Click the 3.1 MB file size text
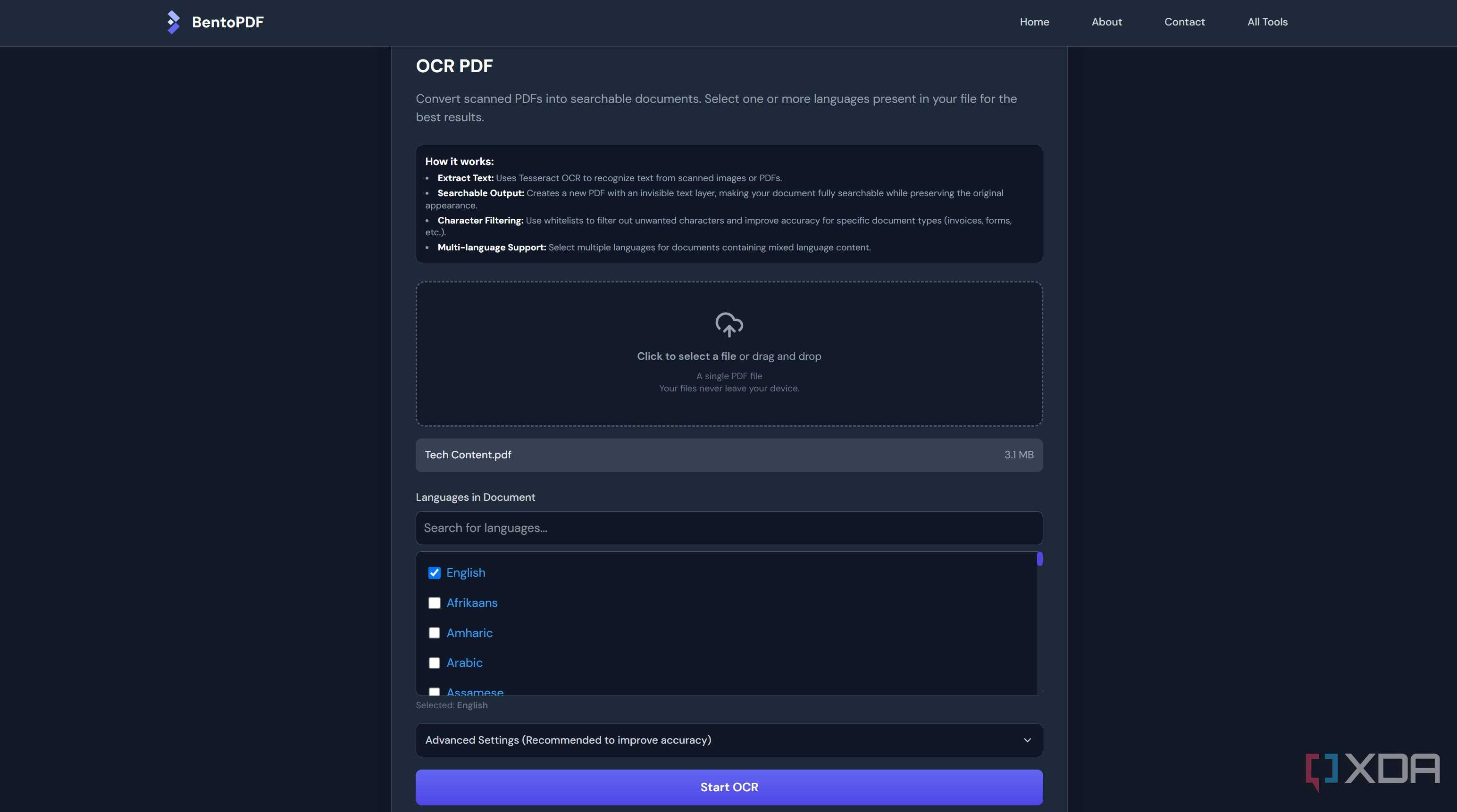The width and height of the screenshot is (1457, 812). click(x=1019, y=455)
